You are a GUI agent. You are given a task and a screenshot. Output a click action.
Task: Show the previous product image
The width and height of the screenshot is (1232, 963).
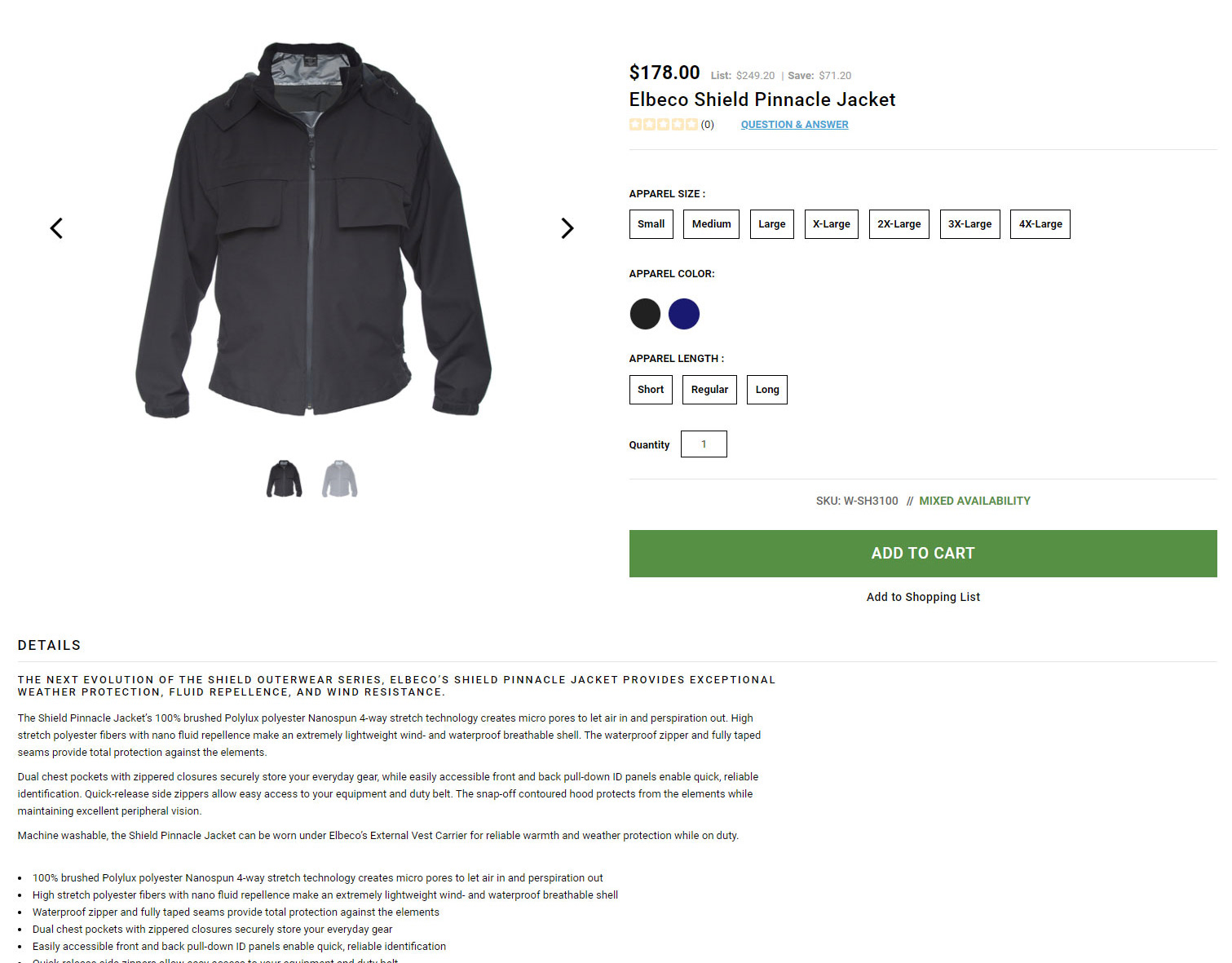coord(56,228)
